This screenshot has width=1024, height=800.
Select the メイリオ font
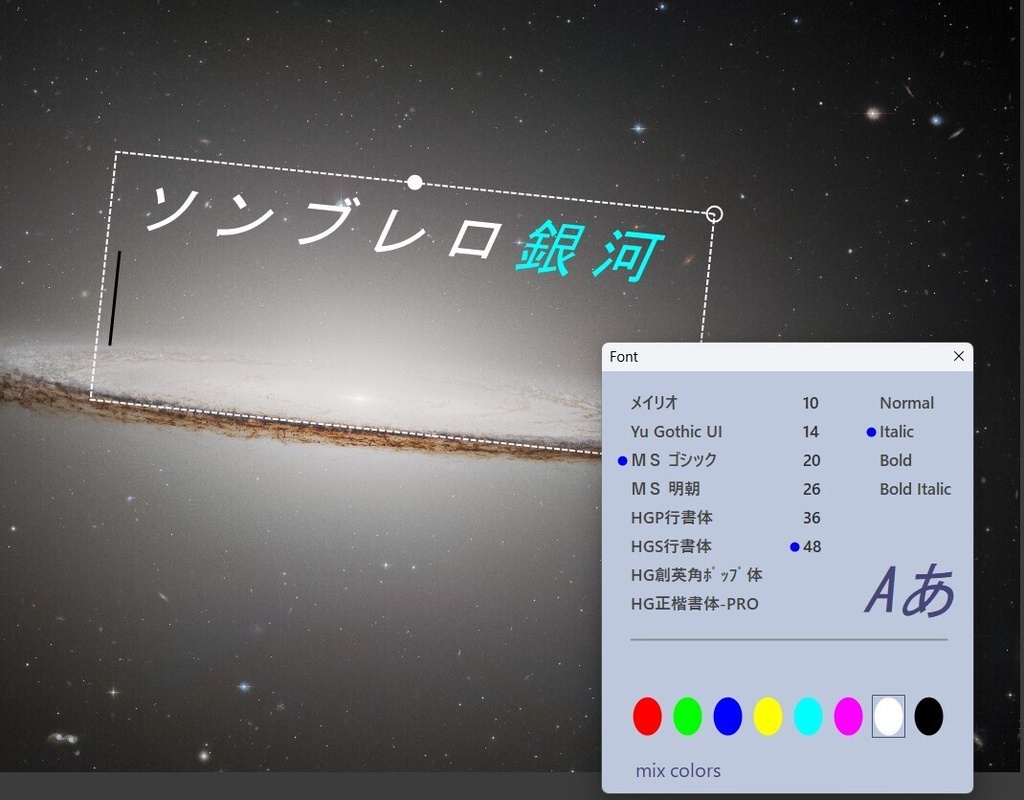654,403
